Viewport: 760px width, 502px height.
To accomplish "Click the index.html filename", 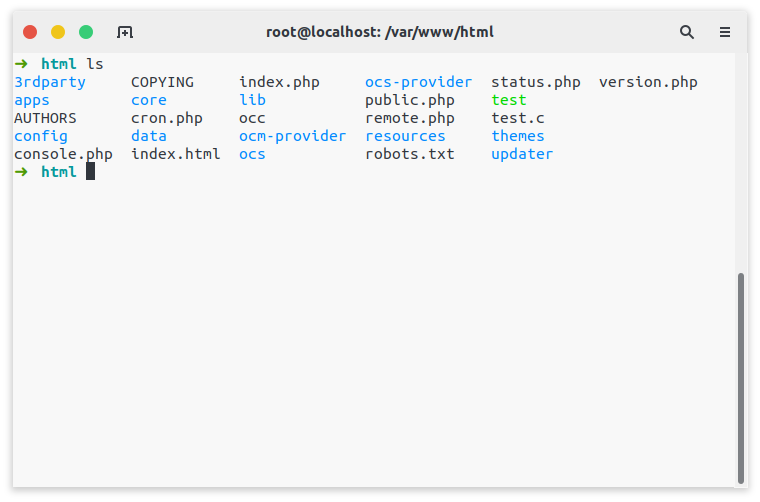I will point(175,154).
